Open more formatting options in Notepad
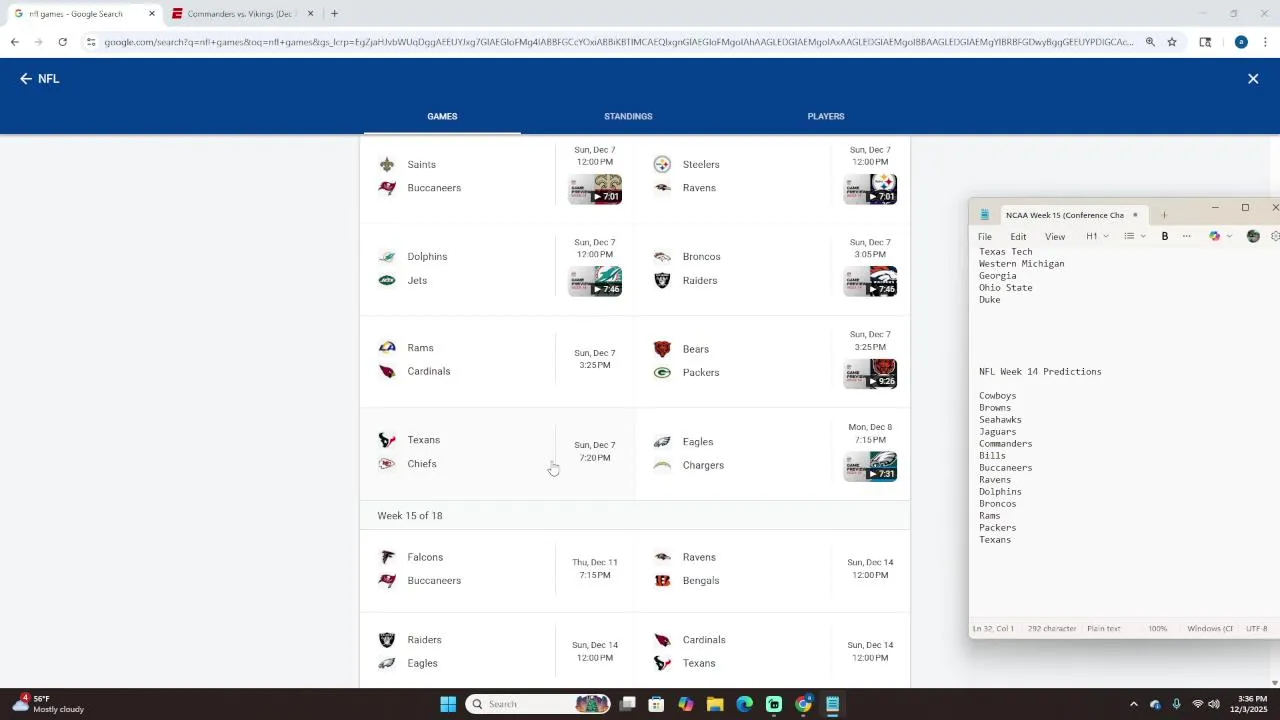 (x=1187, y=237)
